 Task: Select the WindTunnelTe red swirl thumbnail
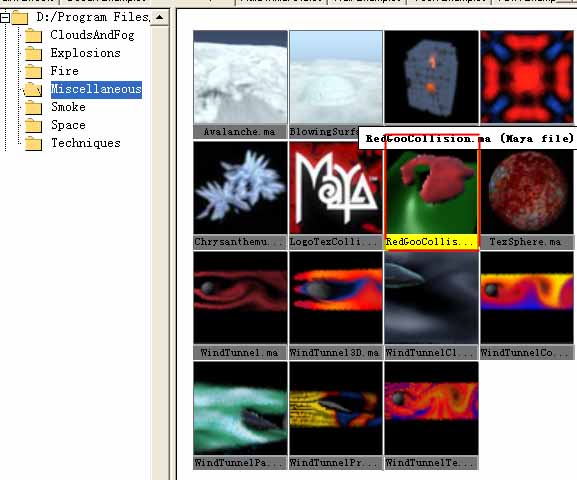(x=431, y=408)
